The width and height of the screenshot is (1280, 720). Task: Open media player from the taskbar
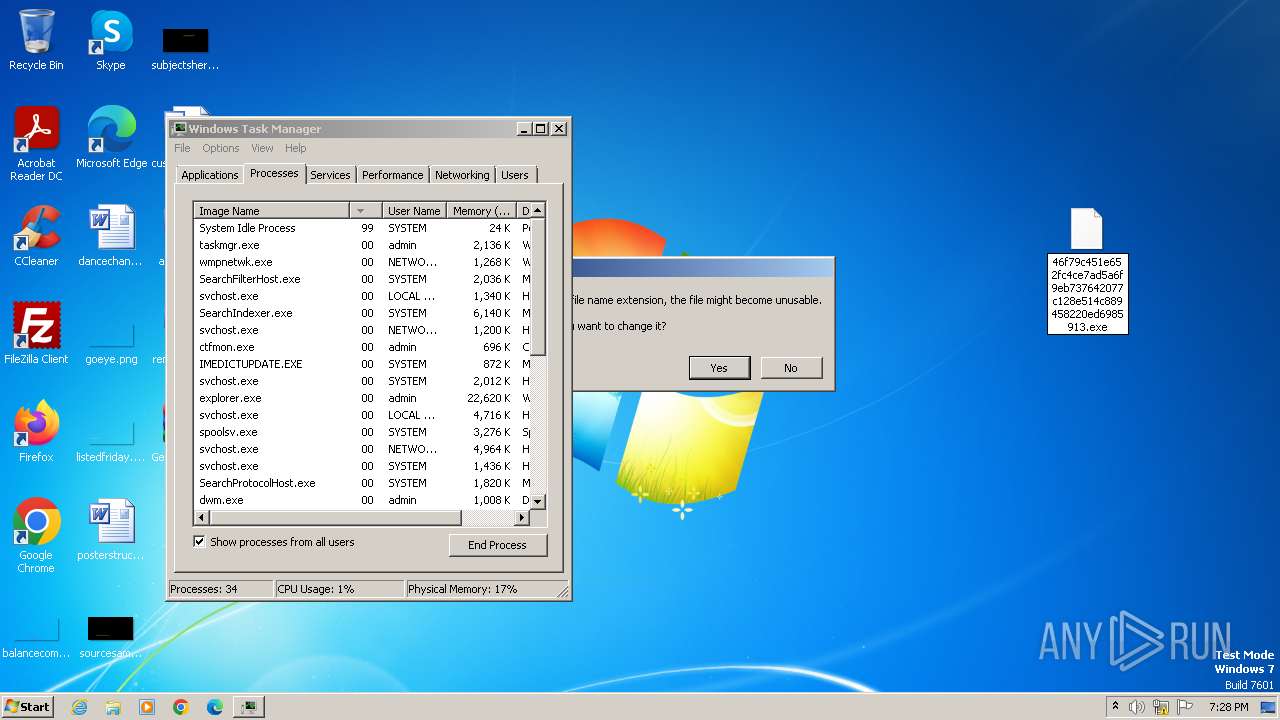click(x=147, y=707)
